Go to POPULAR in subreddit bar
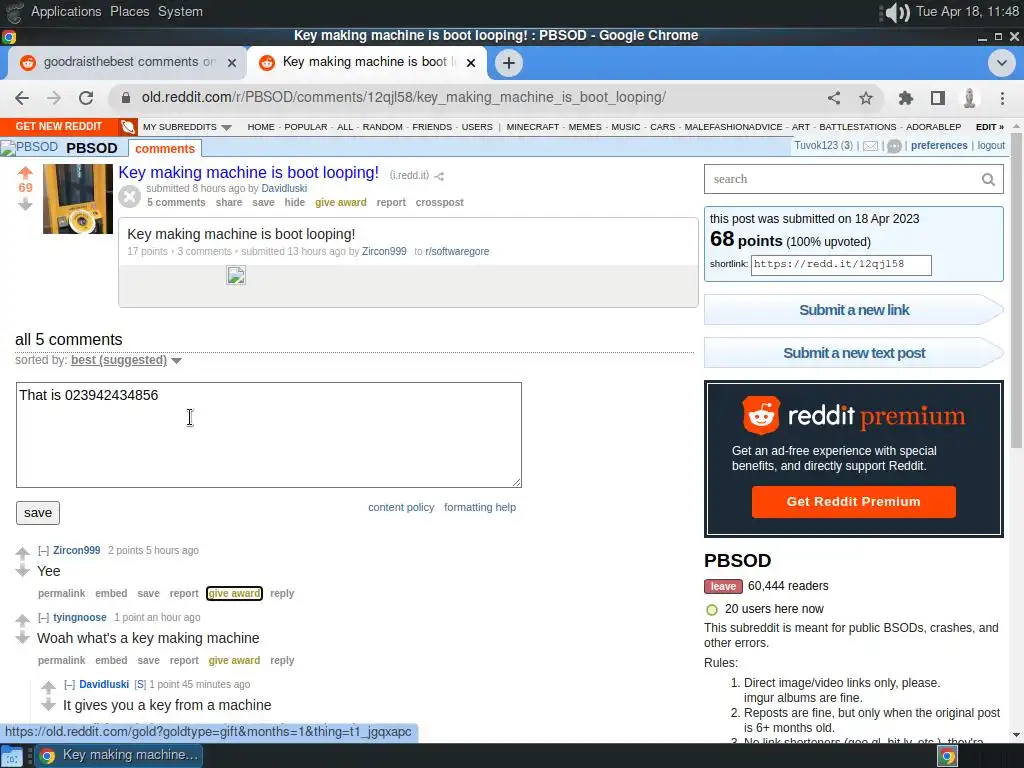The height and width of the screenshot is (768, 1024). pyautogui.click(x=306, y=127)
